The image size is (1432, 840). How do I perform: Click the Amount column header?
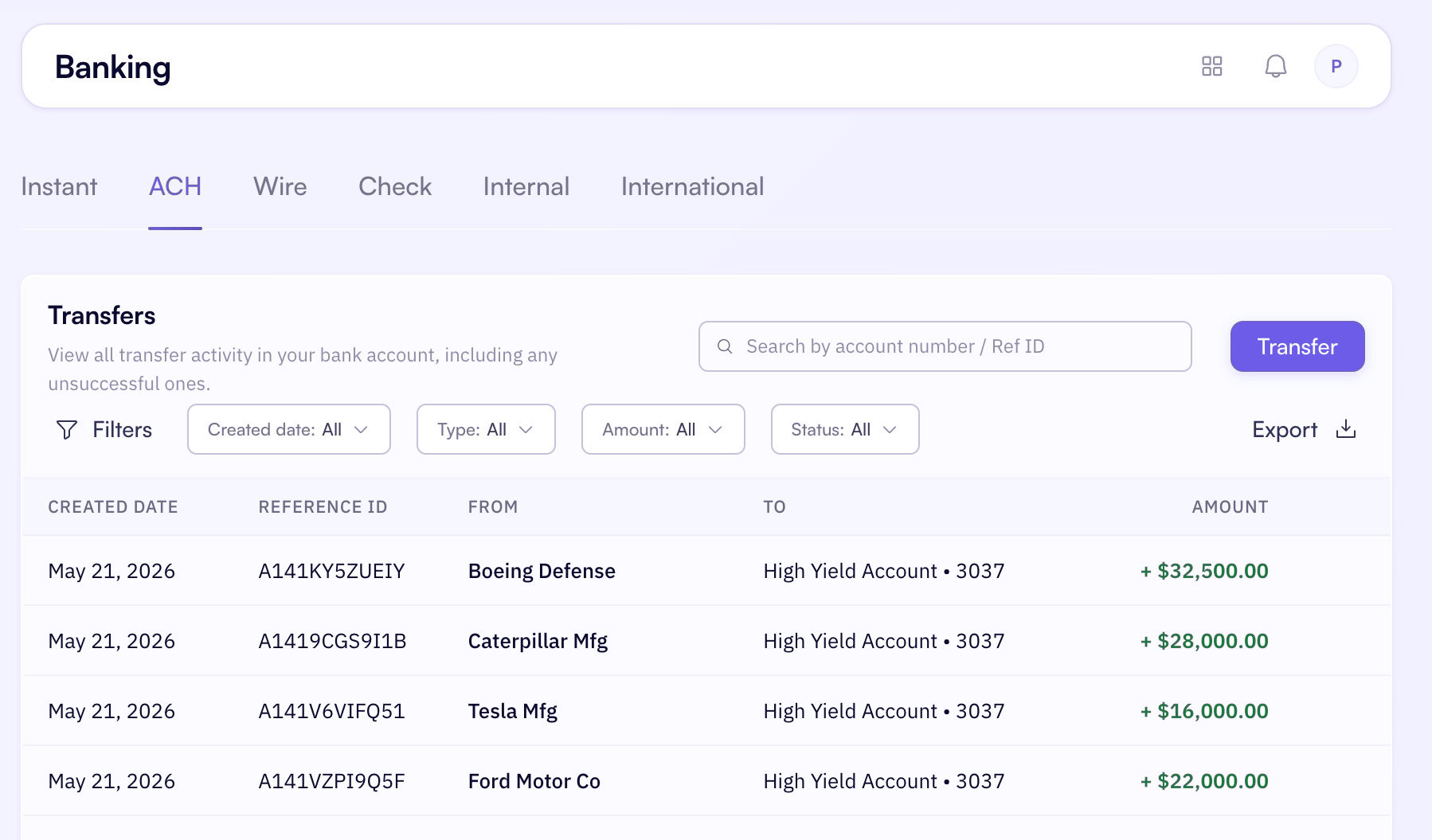point(1230,507)
